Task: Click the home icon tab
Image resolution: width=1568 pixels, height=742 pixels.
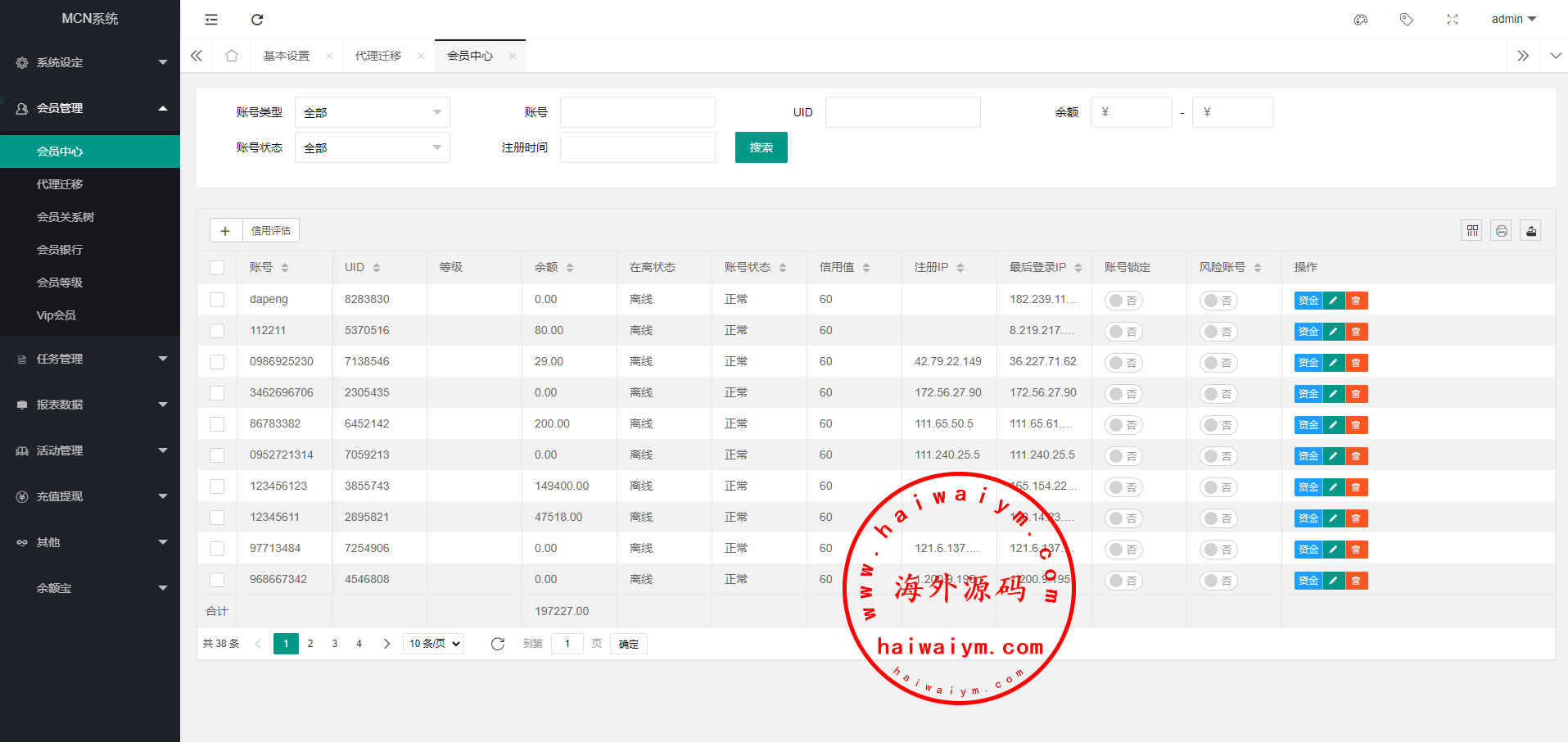Action: click(232, 56)
